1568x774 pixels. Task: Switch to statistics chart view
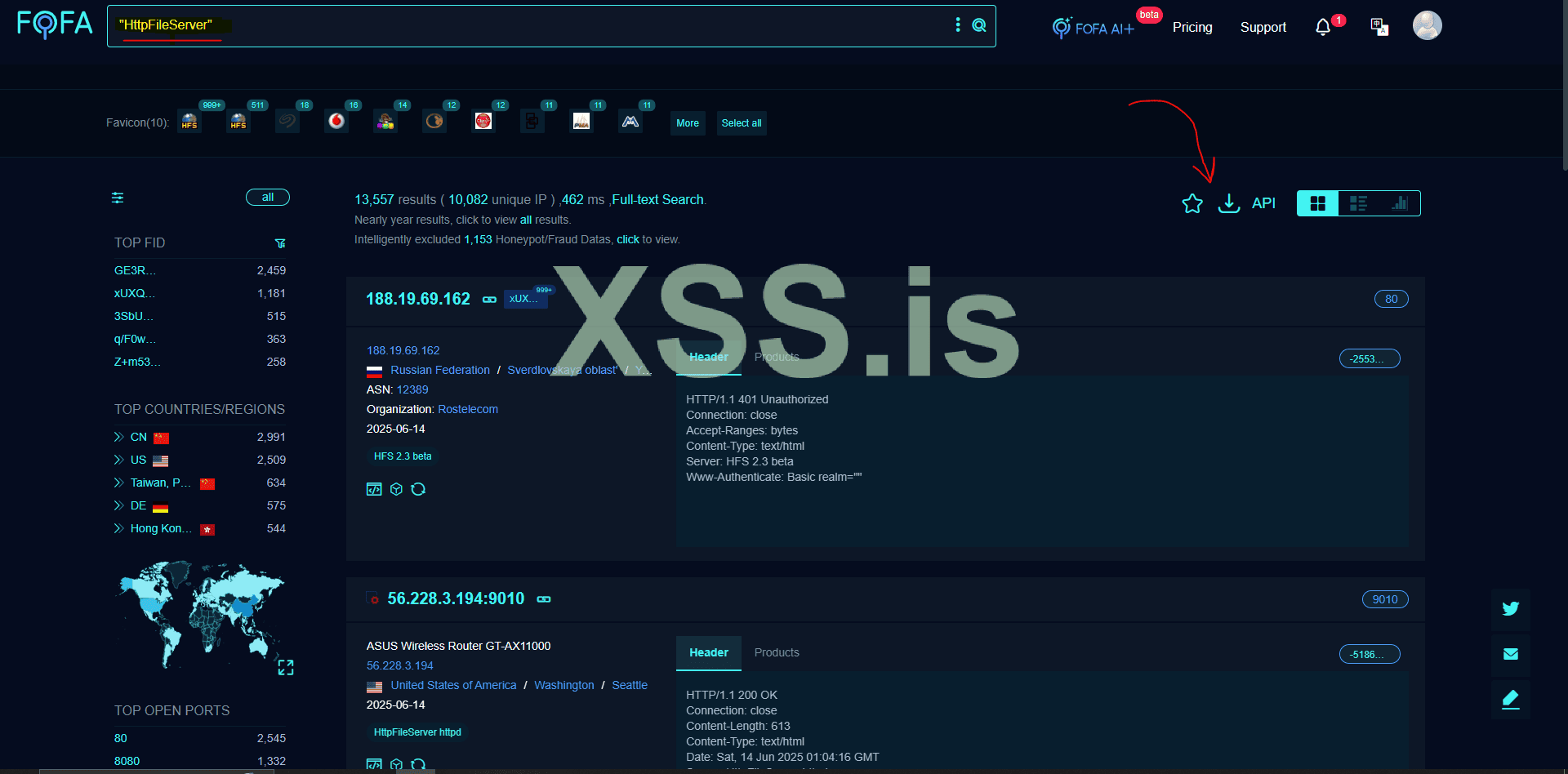(1400, 203)
